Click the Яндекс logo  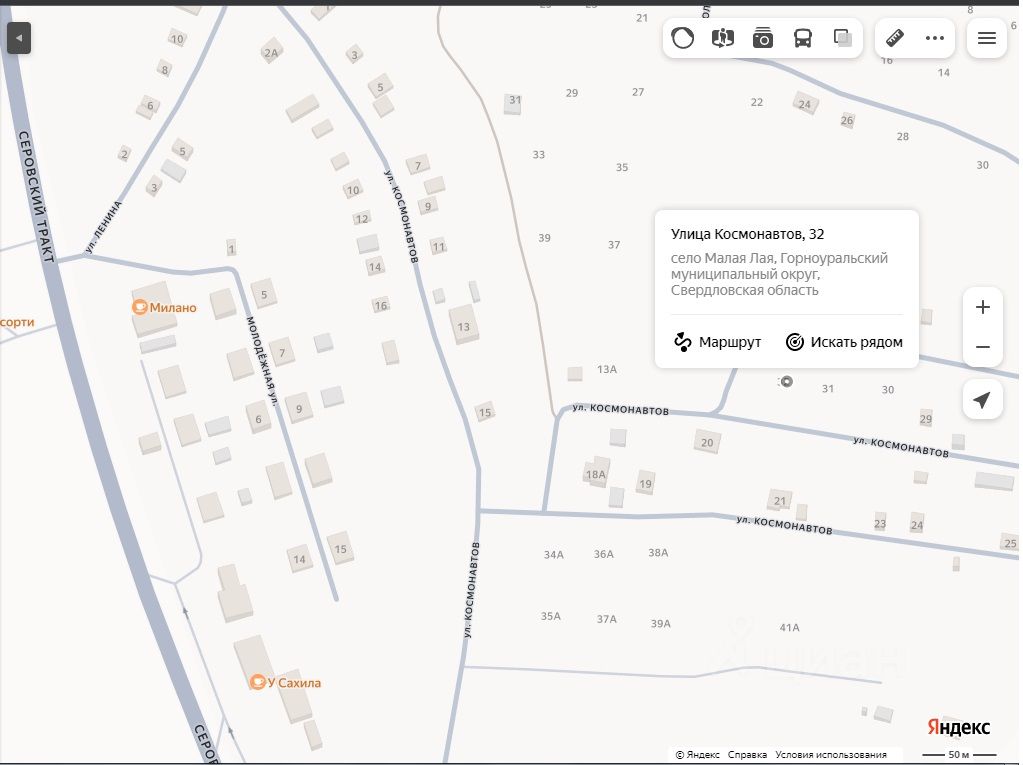click(957, 727)
